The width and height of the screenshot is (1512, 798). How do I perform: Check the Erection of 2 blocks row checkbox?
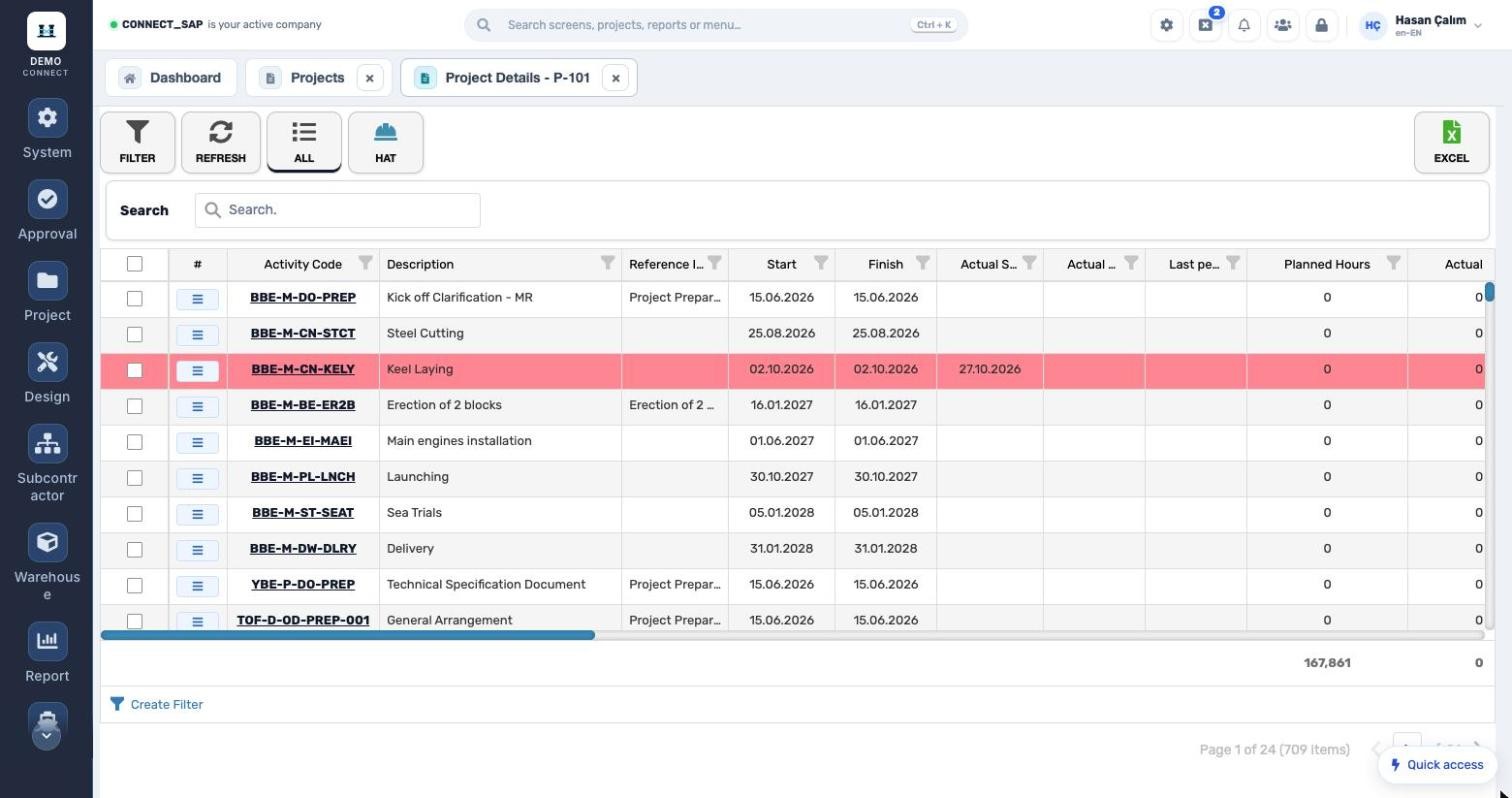coord(135,406)
